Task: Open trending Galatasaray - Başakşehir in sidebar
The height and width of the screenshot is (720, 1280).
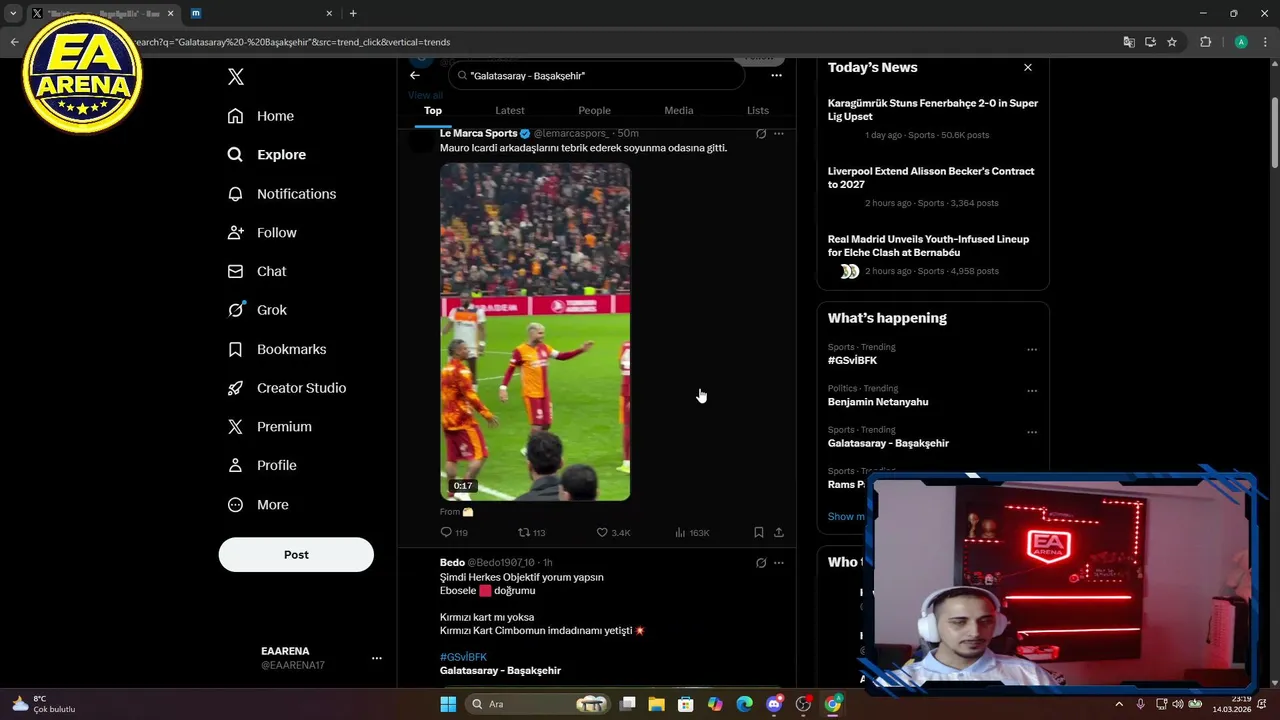Action: (888, 443)
